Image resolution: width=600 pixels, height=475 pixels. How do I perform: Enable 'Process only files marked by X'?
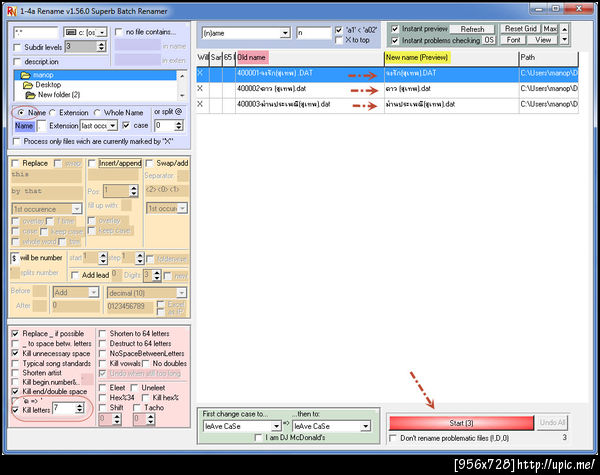(16, 142)
